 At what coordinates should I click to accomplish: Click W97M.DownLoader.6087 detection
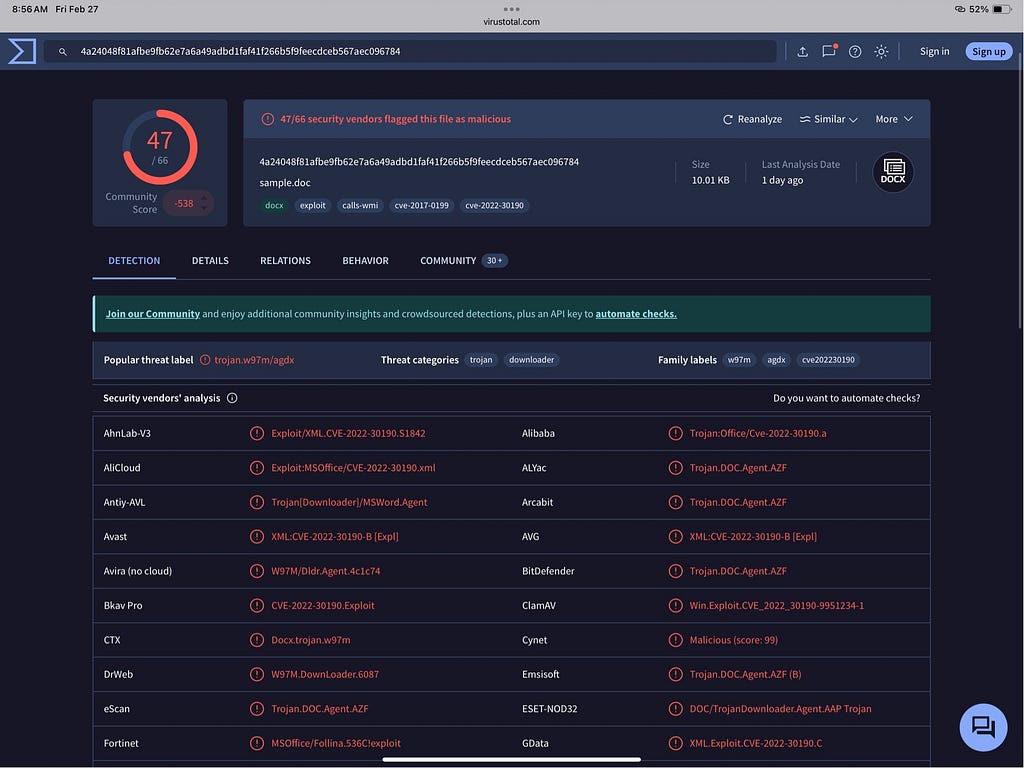[325, 674]
